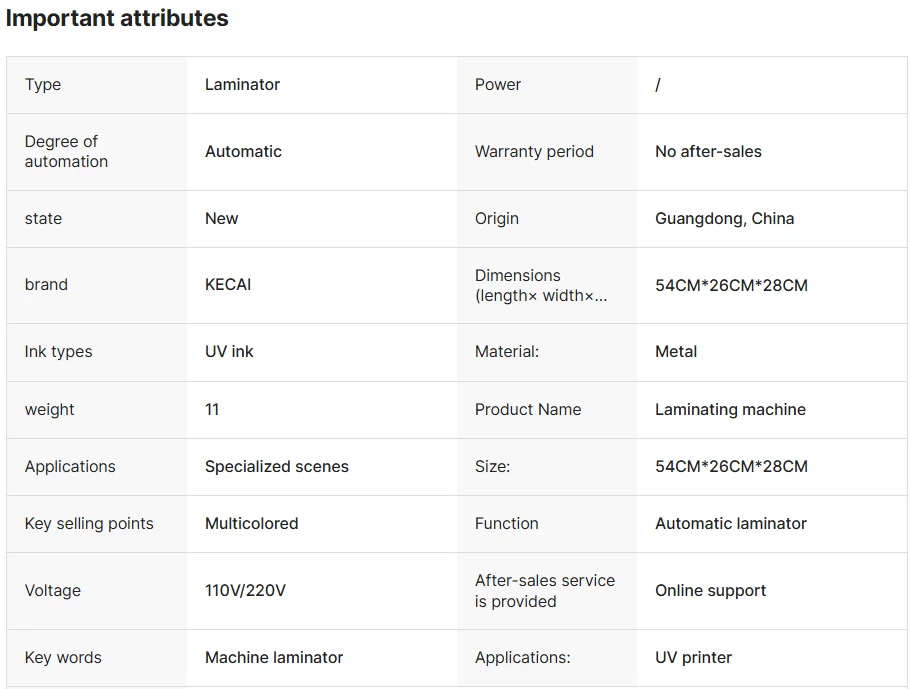This screenshot has height=689, width=910.
Task: Click the Laminating machine product name
Action: point(730,410)
